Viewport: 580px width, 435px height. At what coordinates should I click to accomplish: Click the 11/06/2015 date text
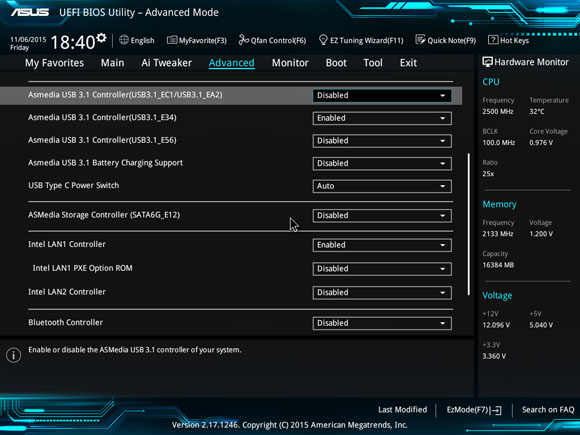28,40
